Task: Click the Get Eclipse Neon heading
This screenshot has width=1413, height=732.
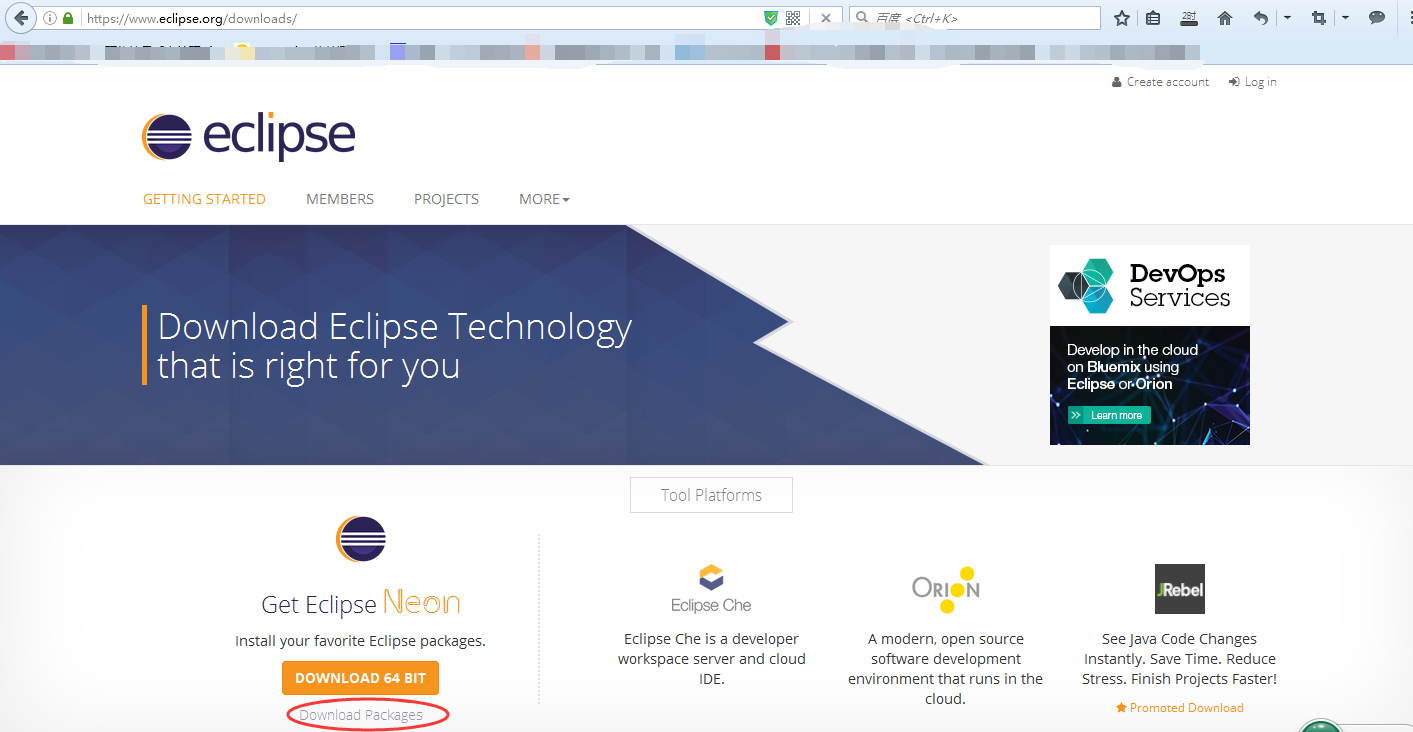Action: coord(361,603)
